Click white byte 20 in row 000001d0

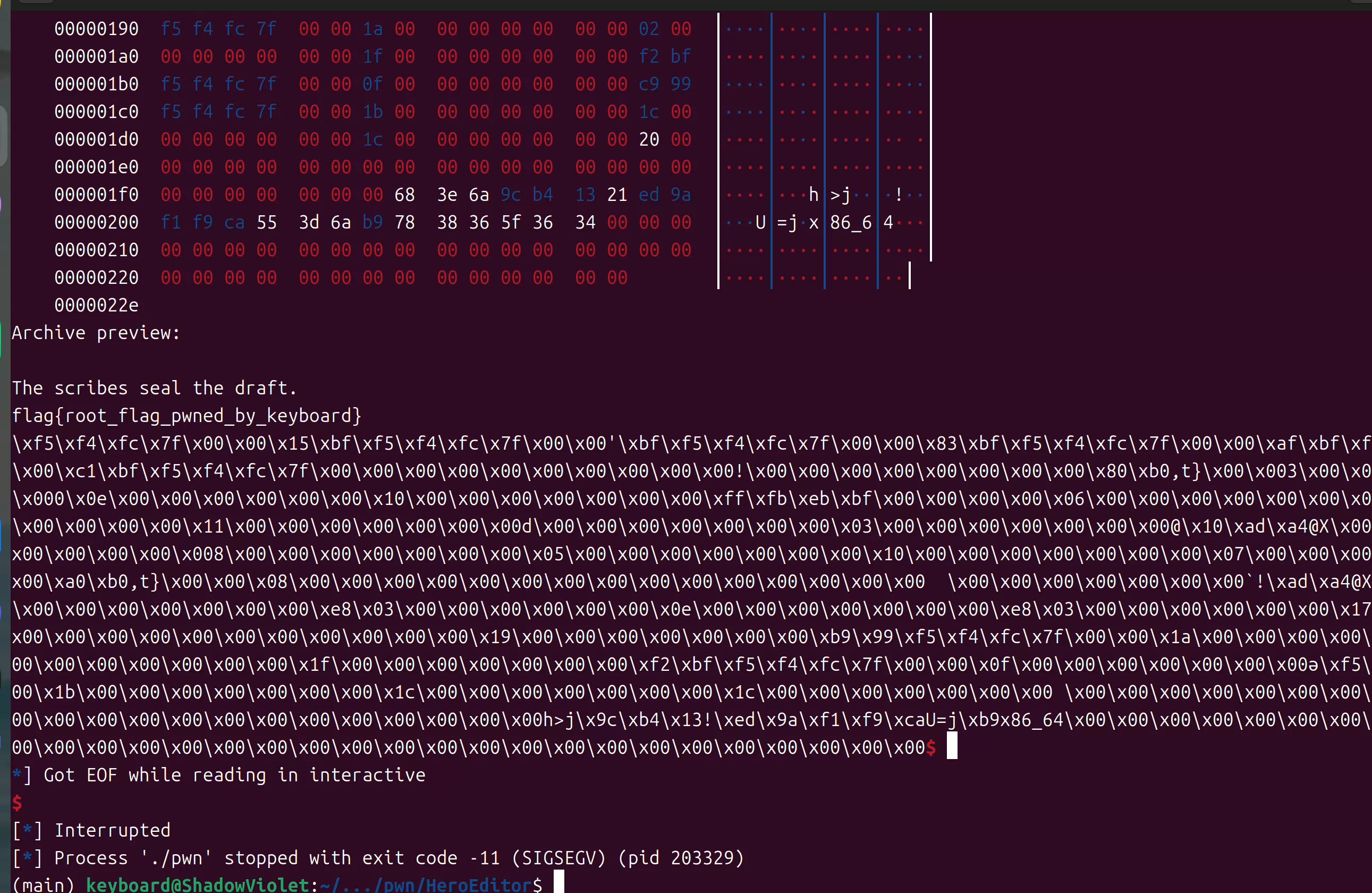click(648, 139)
